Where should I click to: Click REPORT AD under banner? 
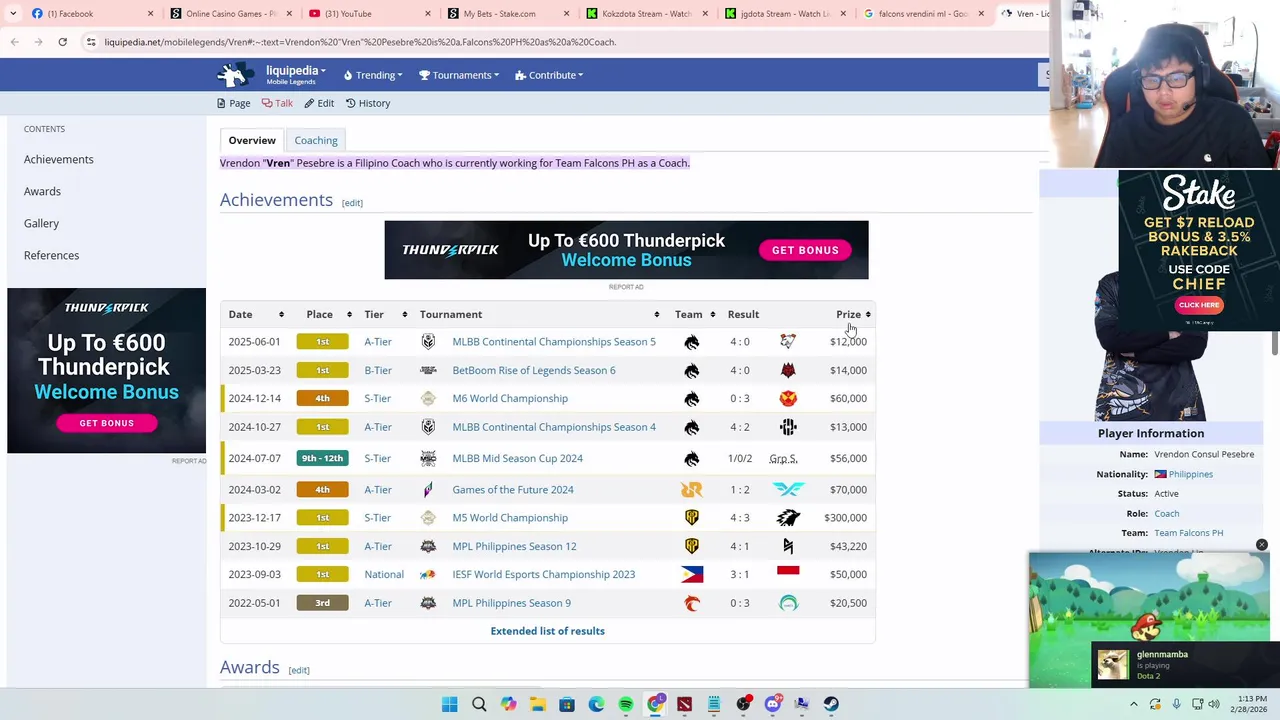[x=626, y=287]
